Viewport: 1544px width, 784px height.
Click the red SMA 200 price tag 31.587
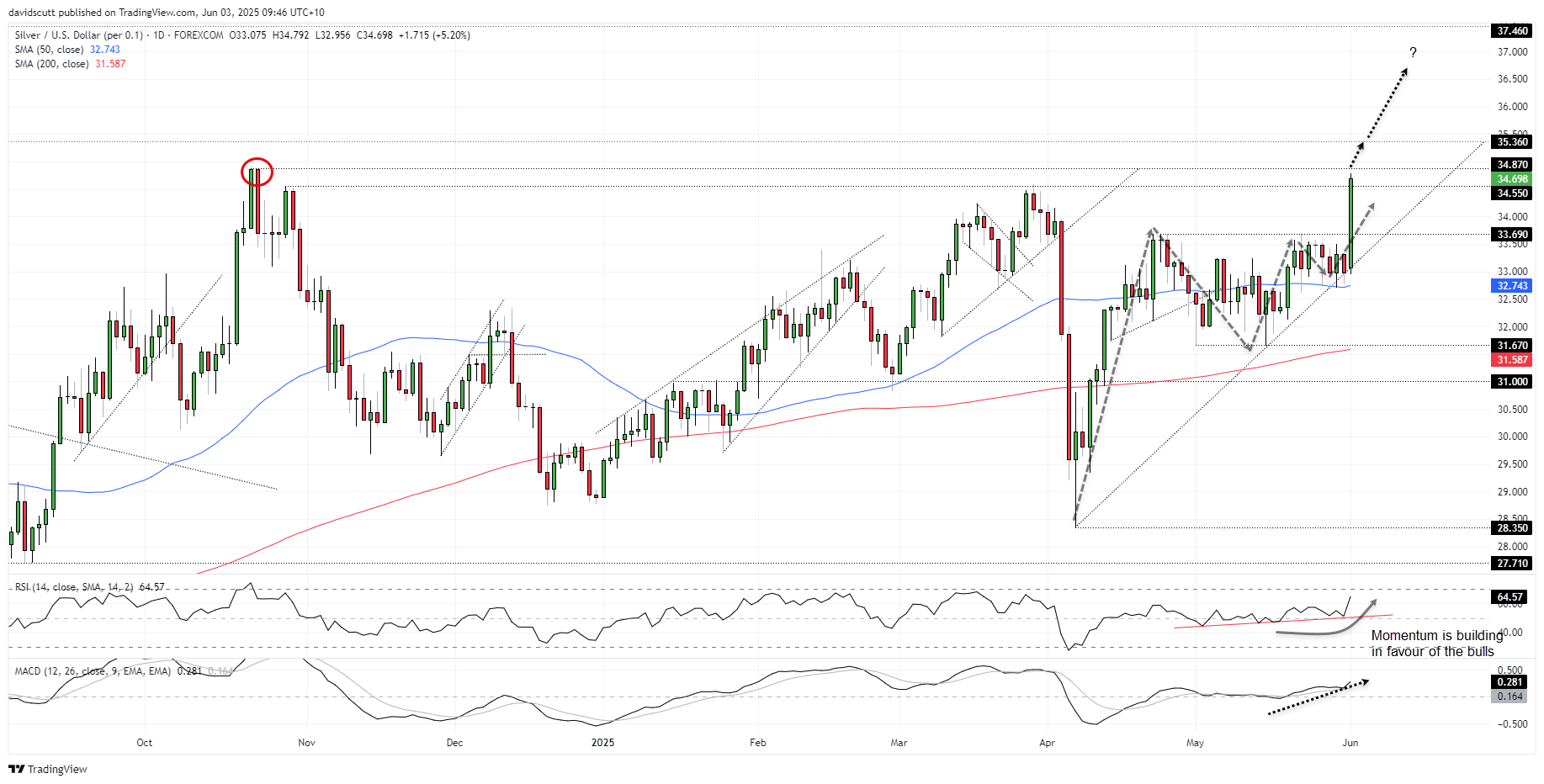coord(1512,360)
